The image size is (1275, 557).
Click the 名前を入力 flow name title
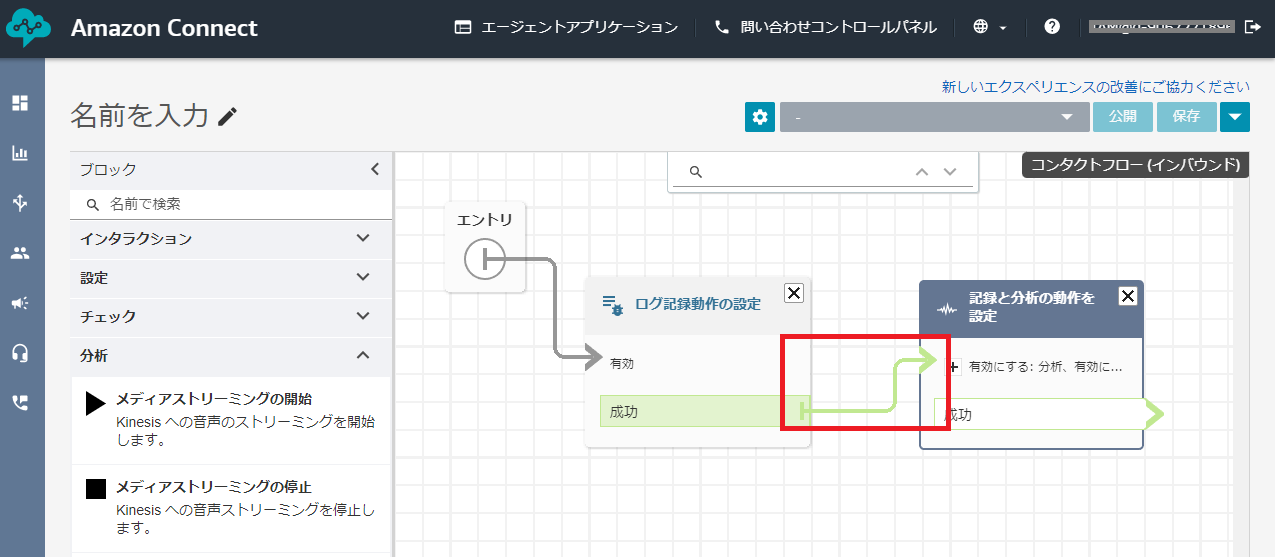(140, 116)
